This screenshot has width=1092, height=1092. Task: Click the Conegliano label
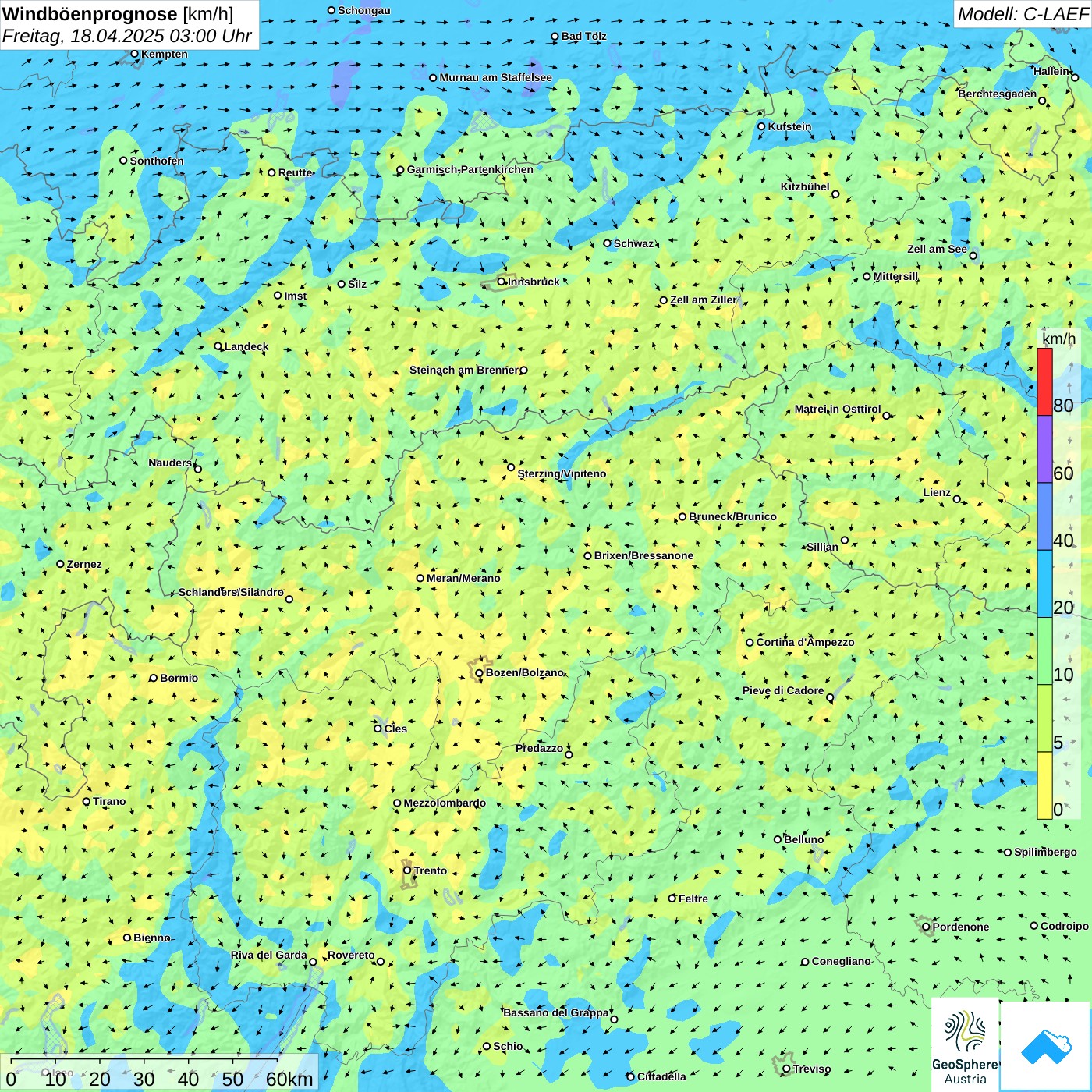pyautogui.click(x=841, y=961)
